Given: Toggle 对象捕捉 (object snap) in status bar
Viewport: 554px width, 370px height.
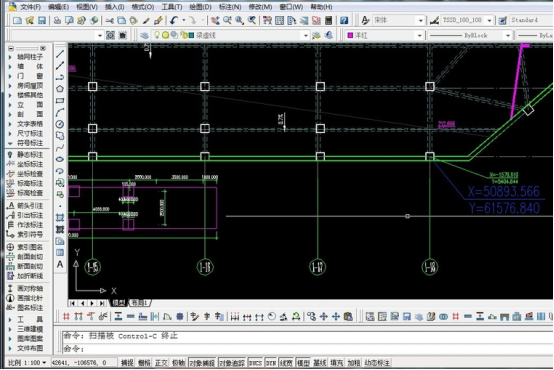Looking at the screenshot, I should point(202,363).
